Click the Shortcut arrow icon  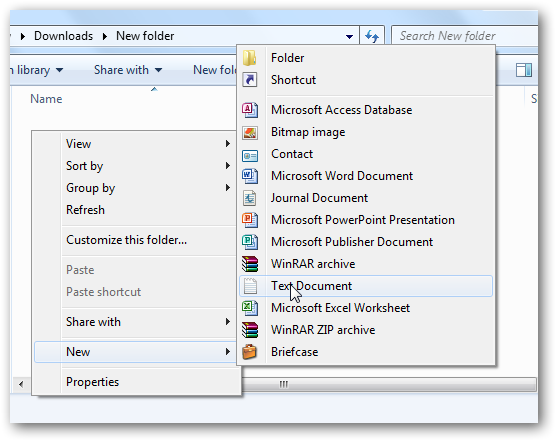(x=250, y=80)
